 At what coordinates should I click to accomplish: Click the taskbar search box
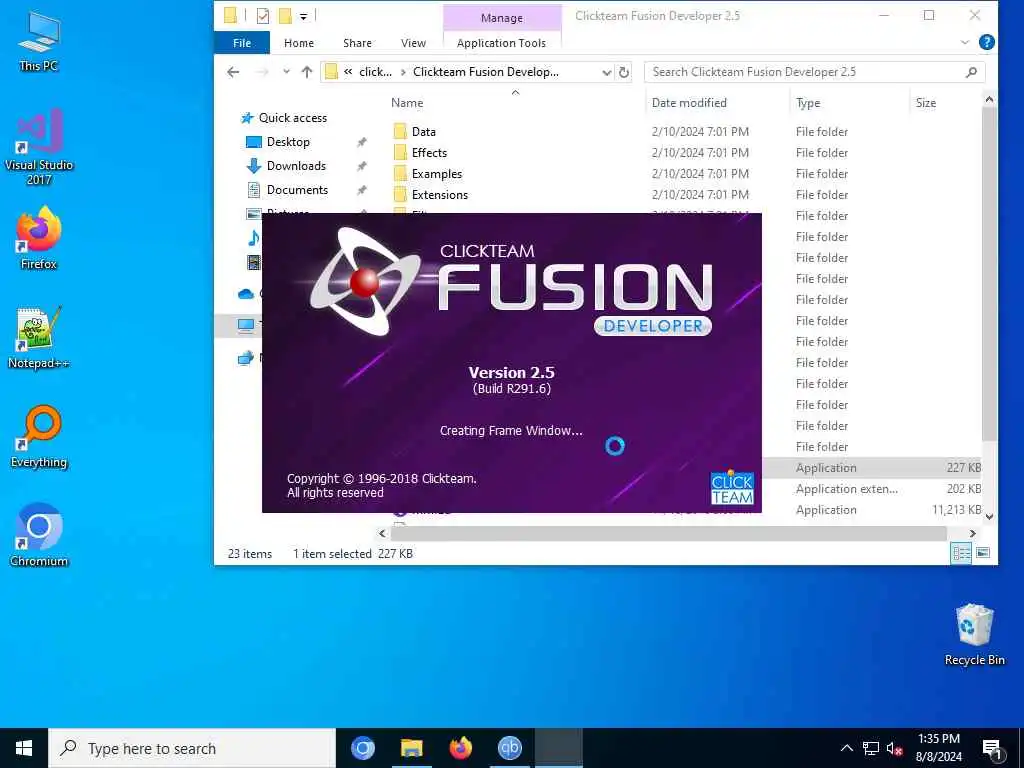point(192,748)
